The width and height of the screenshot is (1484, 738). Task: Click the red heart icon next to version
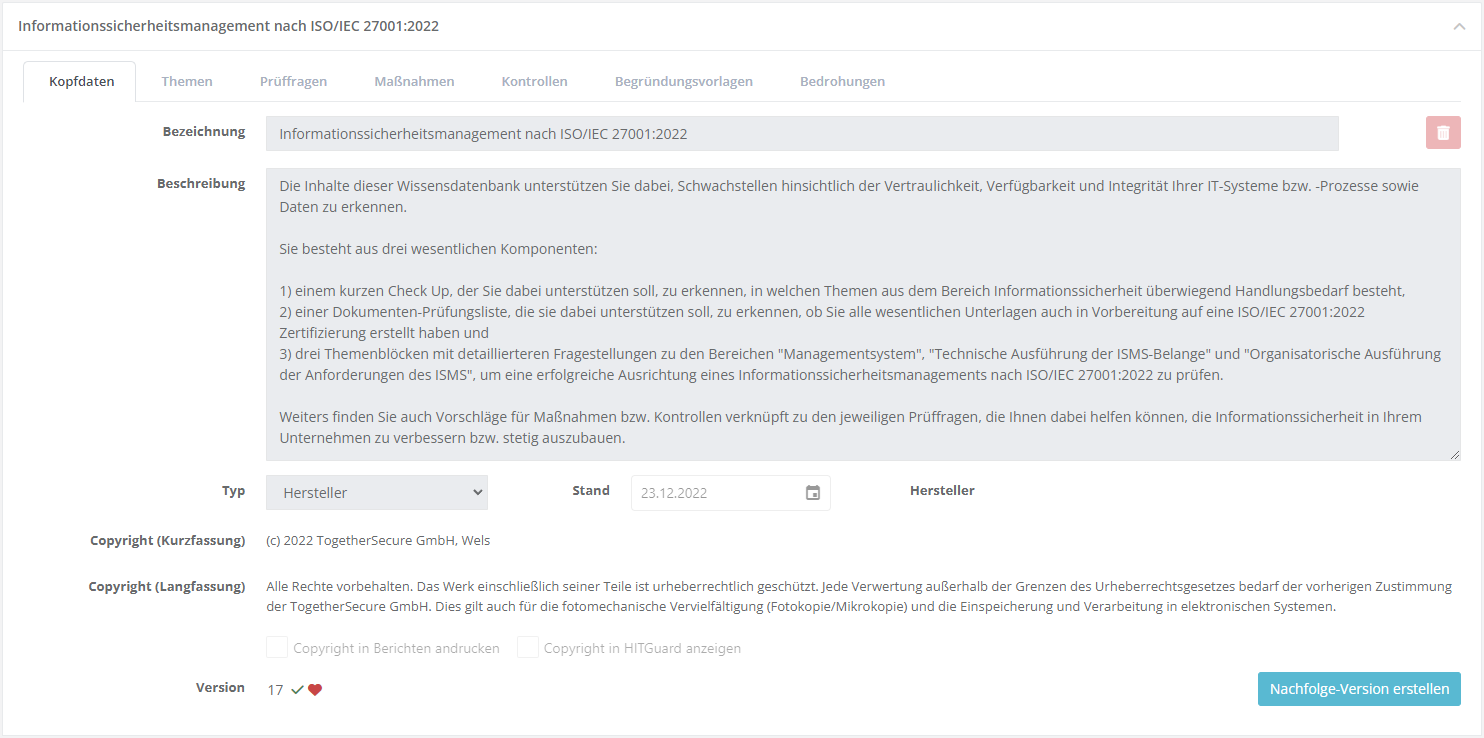point(315,690)
